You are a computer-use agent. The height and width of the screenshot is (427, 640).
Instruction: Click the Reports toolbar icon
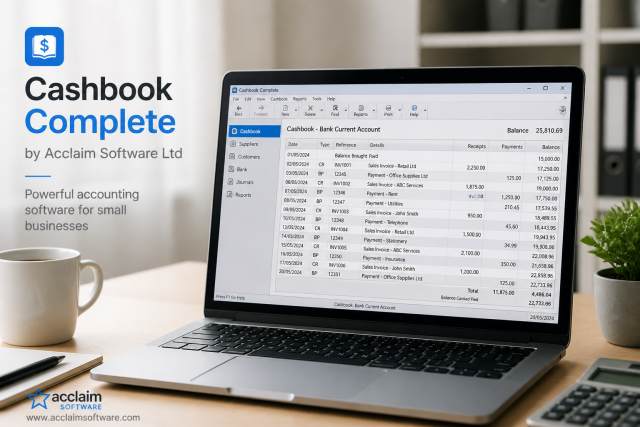(361, 108)
